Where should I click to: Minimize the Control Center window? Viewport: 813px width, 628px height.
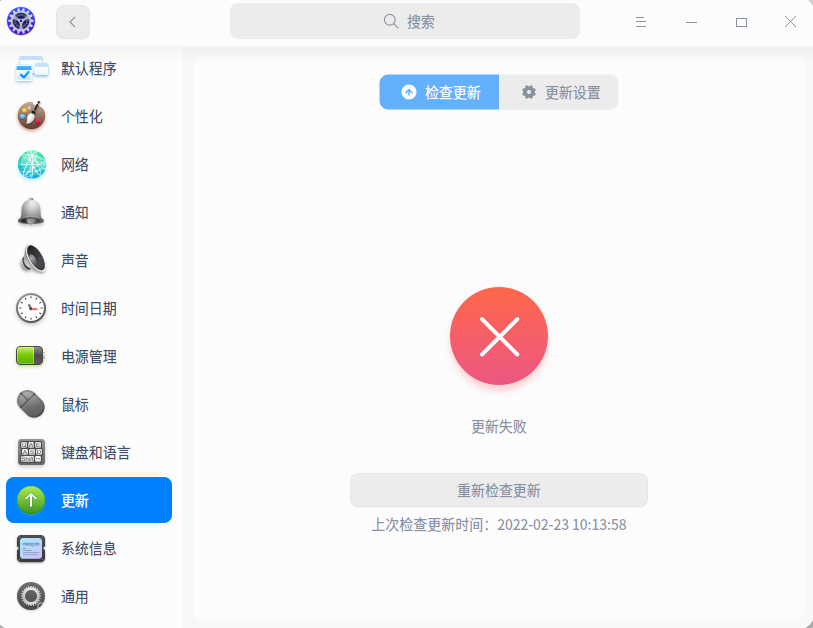click(691, 22)
